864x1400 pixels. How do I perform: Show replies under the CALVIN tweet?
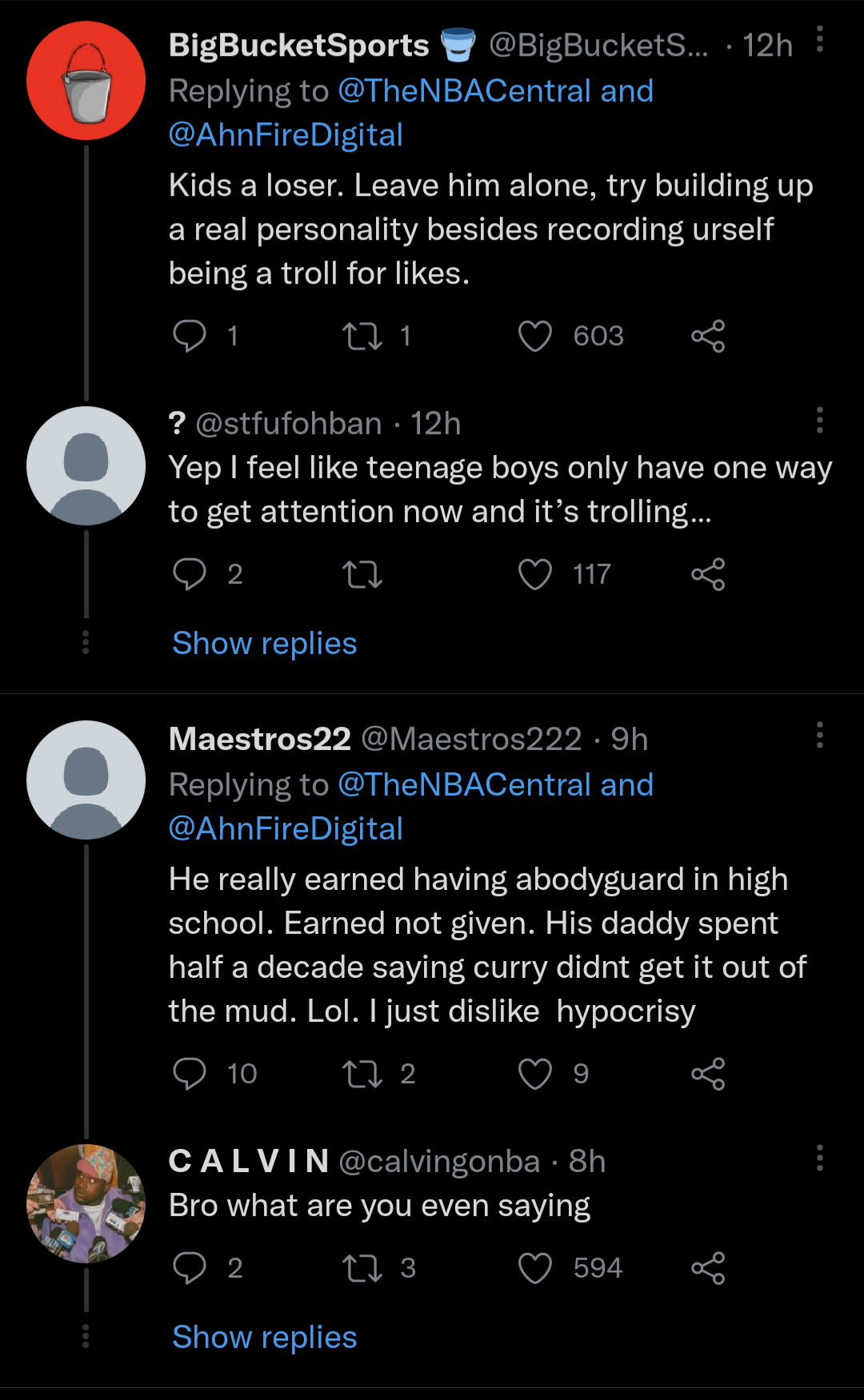click(265, 1338)
